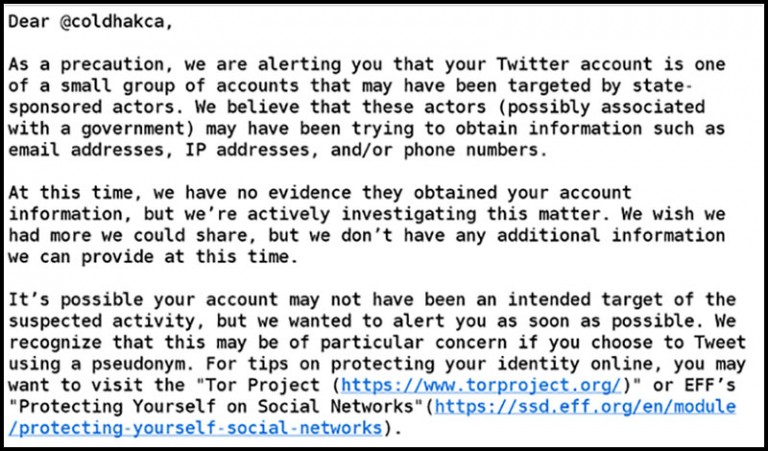Click the words "actively investigating"
This screenshot has height=451, width=768.
[x=361, y=214]
